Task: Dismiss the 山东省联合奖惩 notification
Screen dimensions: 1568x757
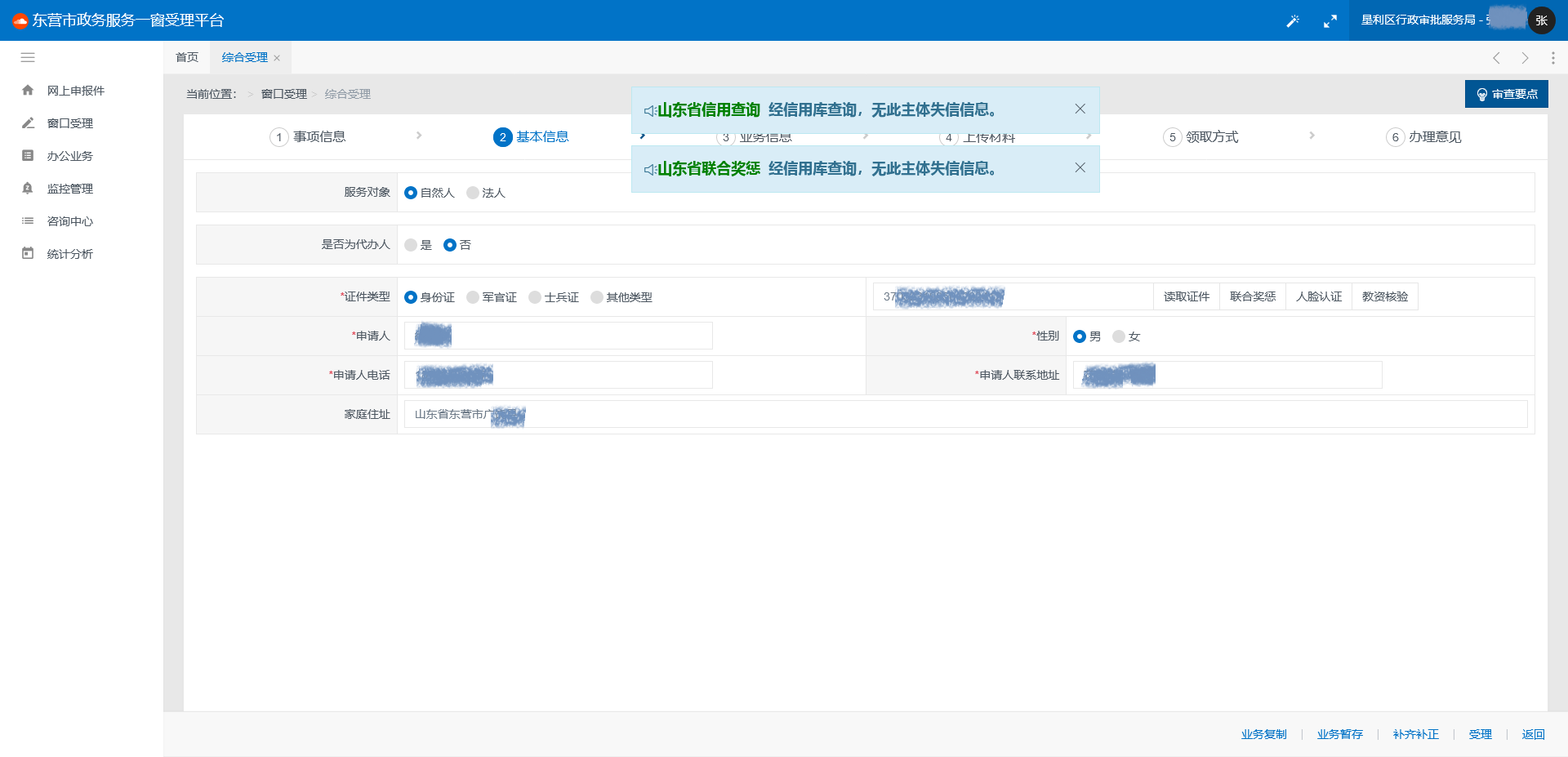Action: (1080, 168)
